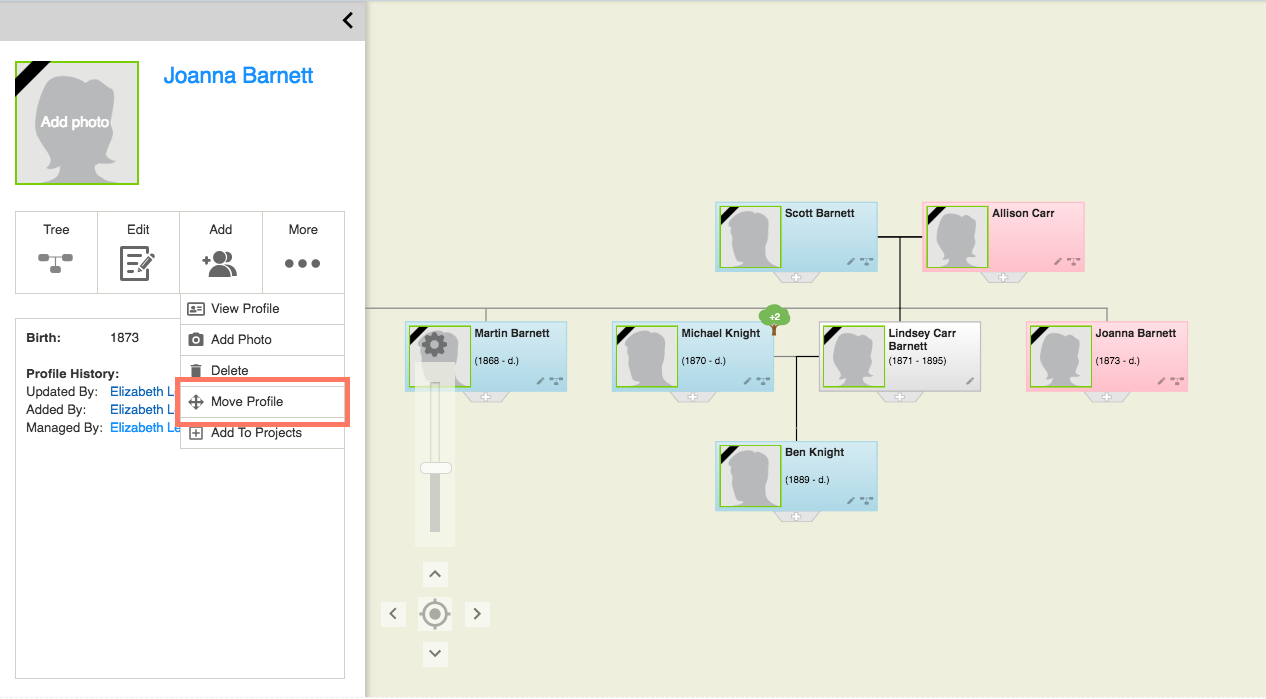Click the green +2 tree badge

pyautogui.click(x=774, y=317)
